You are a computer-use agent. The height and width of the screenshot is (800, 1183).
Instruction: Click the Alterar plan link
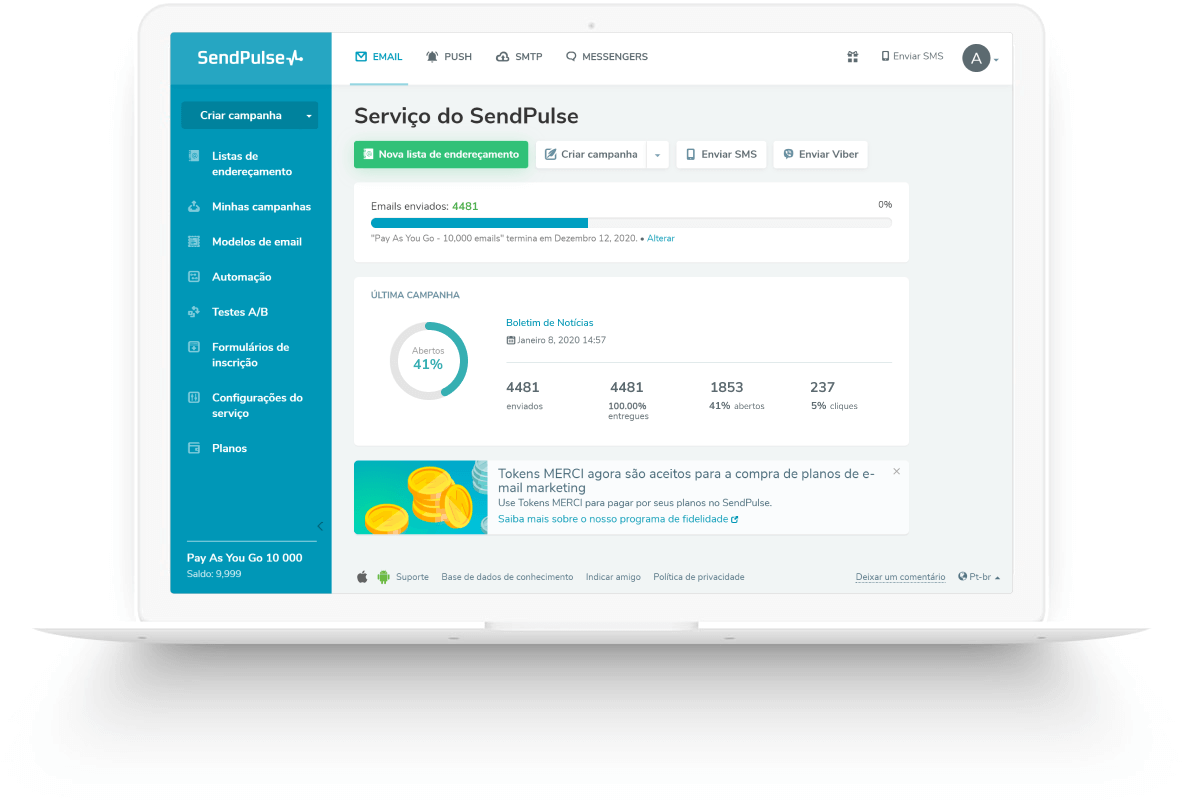(x=660, y=238)
